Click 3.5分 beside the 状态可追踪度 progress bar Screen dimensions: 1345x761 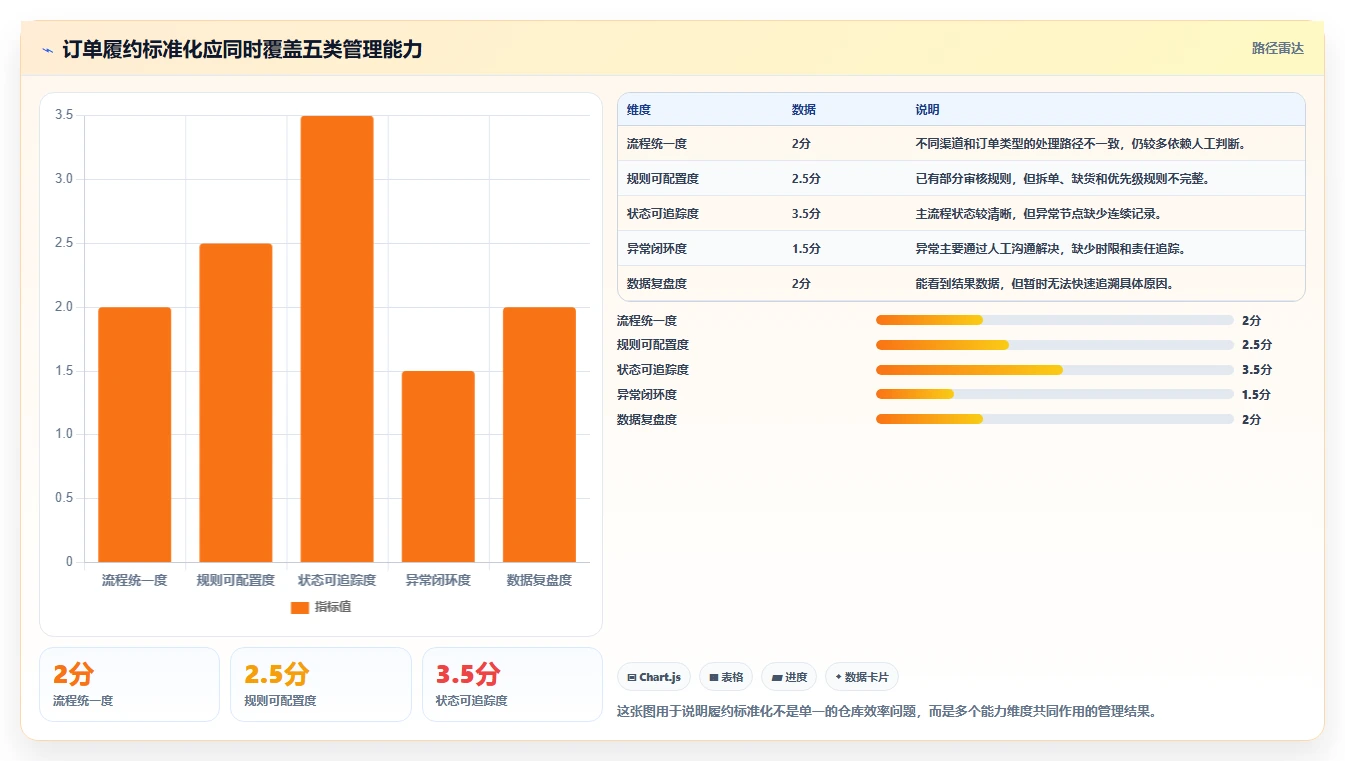pyautogui.click(x=1257, y=370)
